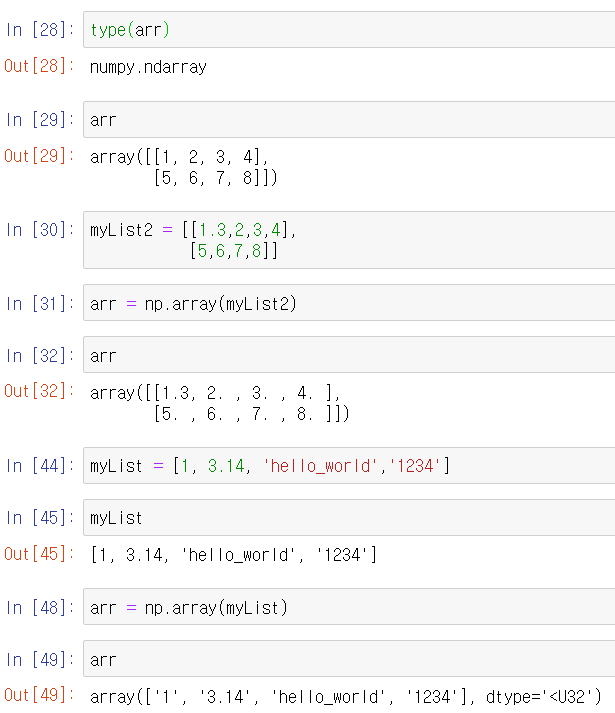
Task: Click the '1234' string in In [44] cell
Action: [415, 466]
